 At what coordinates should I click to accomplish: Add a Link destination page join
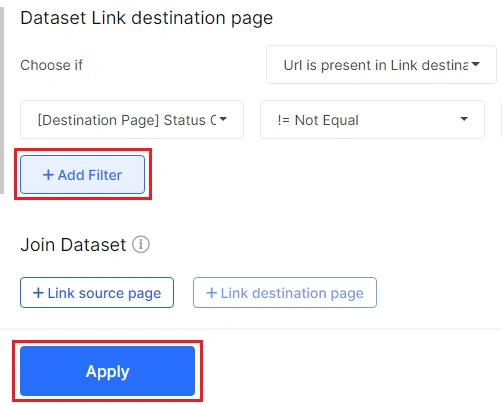point(285,293)
